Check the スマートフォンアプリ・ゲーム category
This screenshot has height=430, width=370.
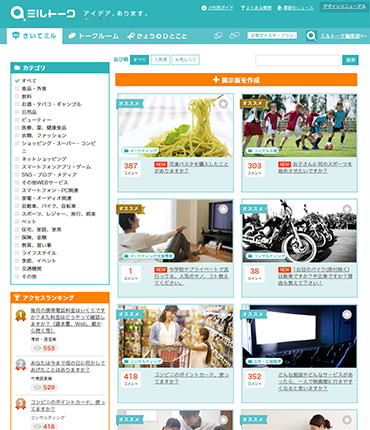tap(17, 167)
